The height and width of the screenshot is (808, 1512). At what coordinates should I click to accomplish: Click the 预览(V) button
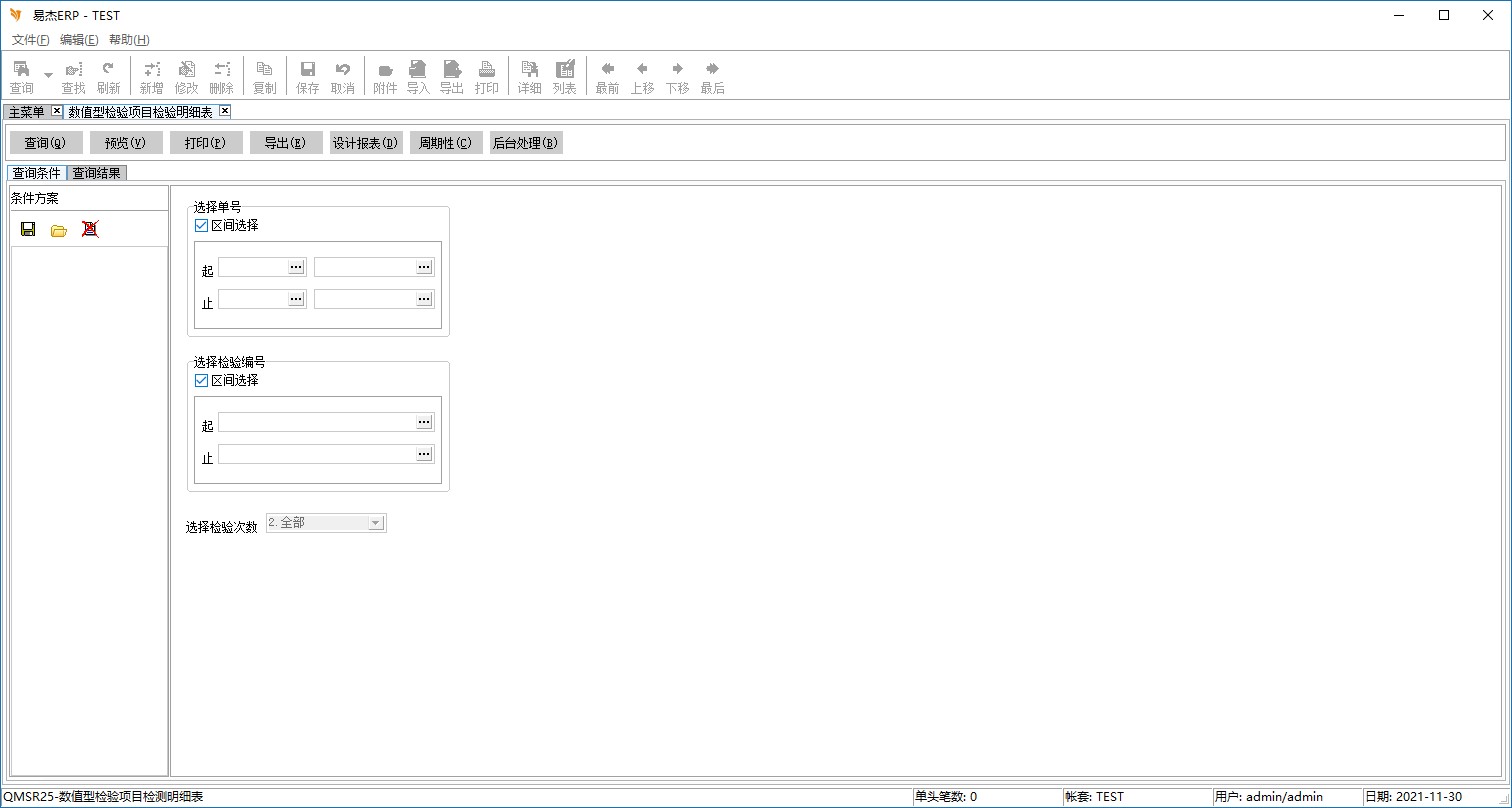[x=126, y=143]
